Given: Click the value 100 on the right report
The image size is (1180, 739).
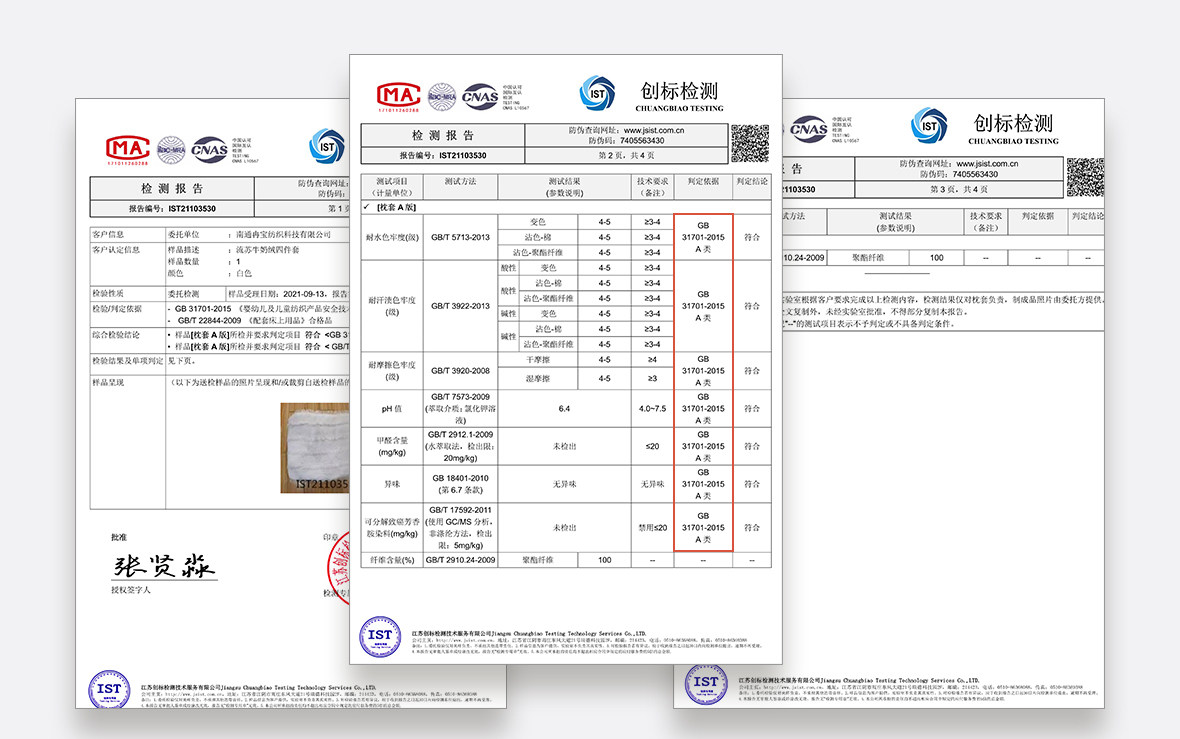Looking at the screenshot, I should [936, 257].
